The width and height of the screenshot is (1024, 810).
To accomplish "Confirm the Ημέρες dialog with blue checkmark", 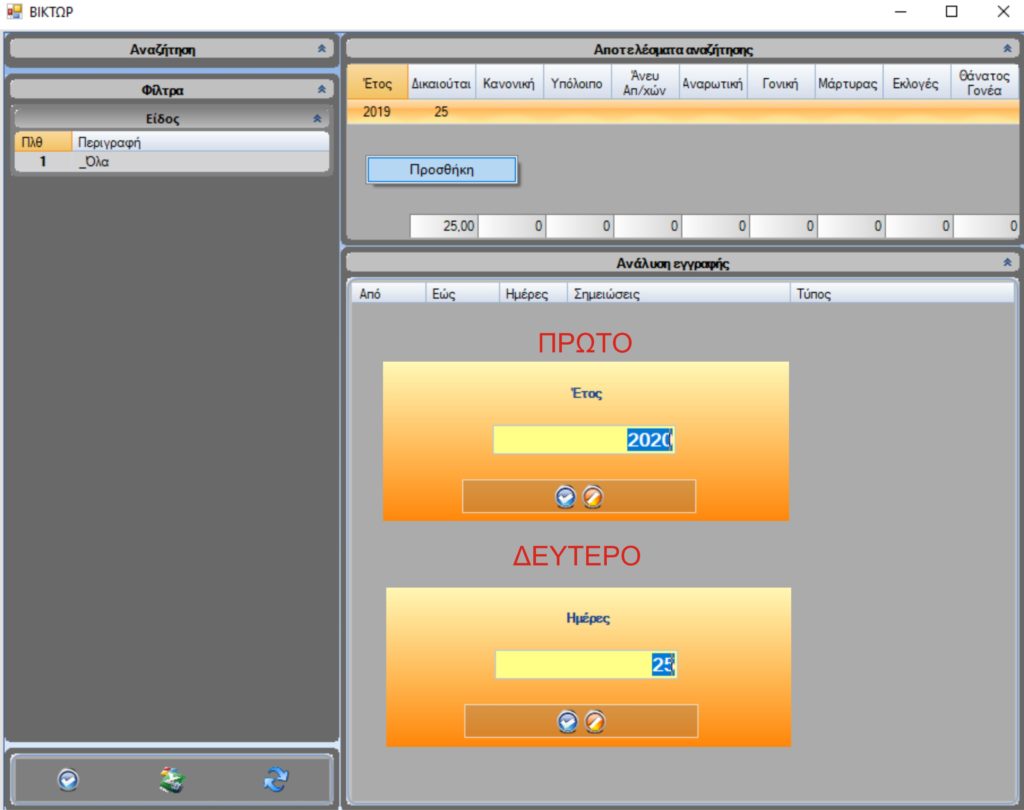I will [x=568, y=721].
